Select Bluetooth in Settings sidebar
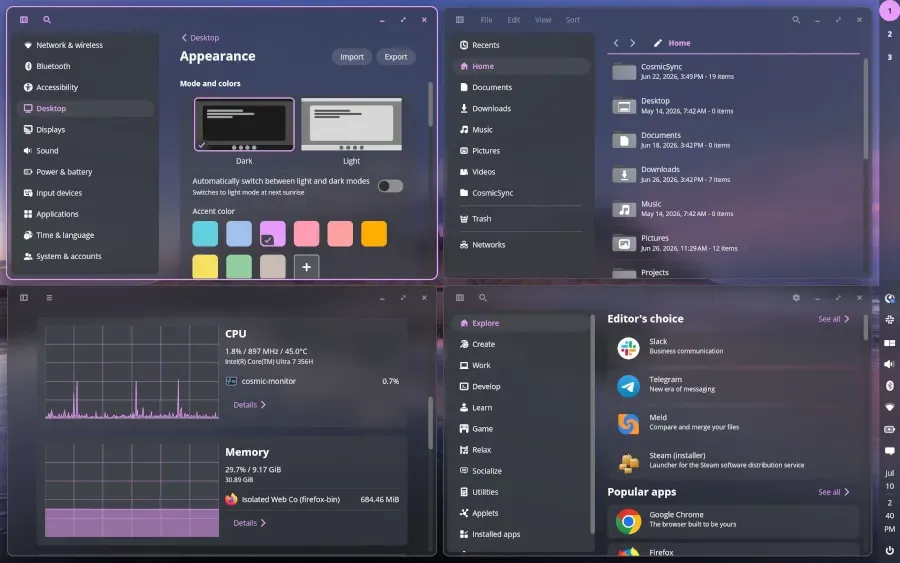Image resolution: width=900 pixels, height=563 pixels. click(86, 66)
